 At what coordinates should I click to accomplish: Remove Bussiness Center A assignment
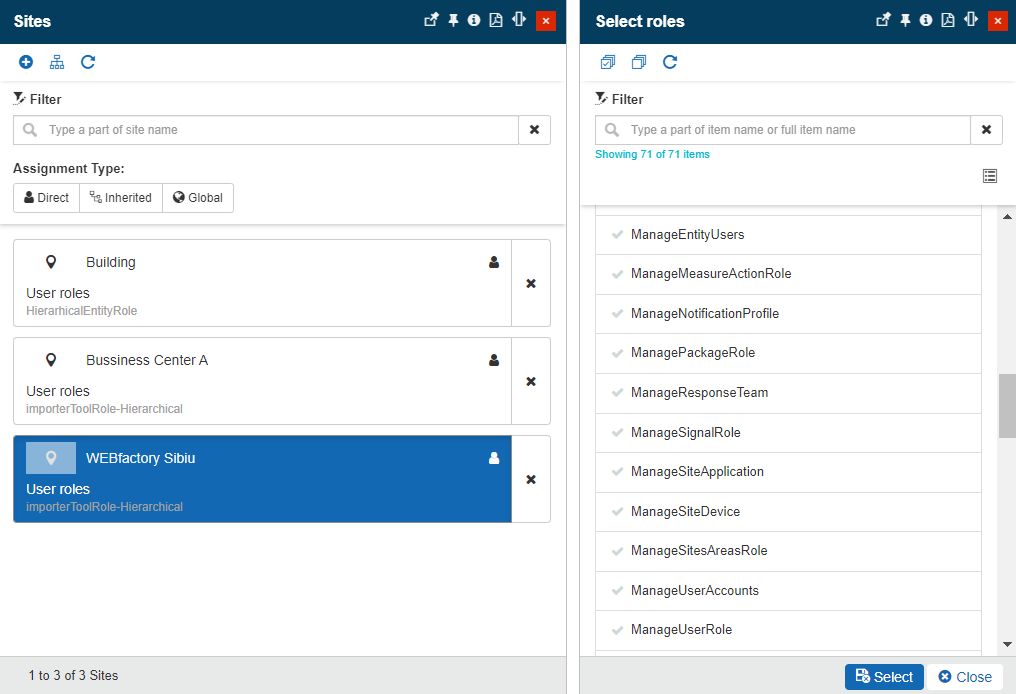pos(531,381)
